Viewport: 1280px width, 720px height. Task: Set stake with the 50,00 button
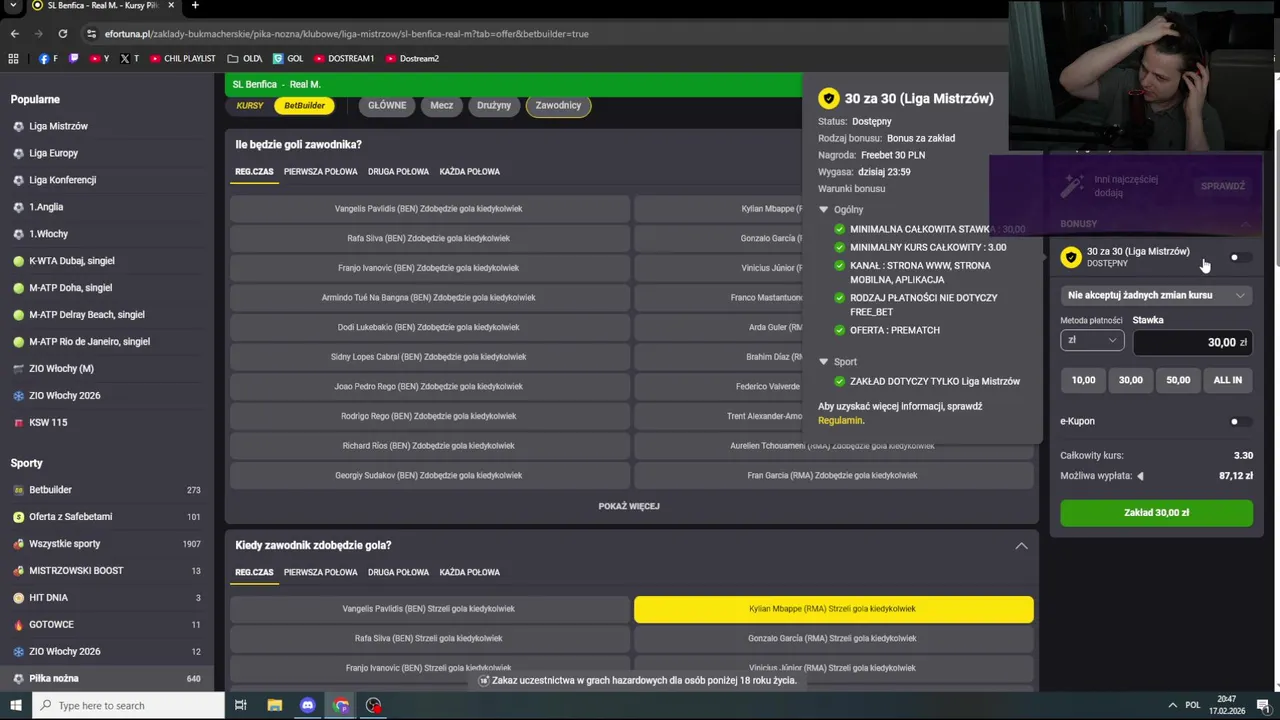point(1178,380)
